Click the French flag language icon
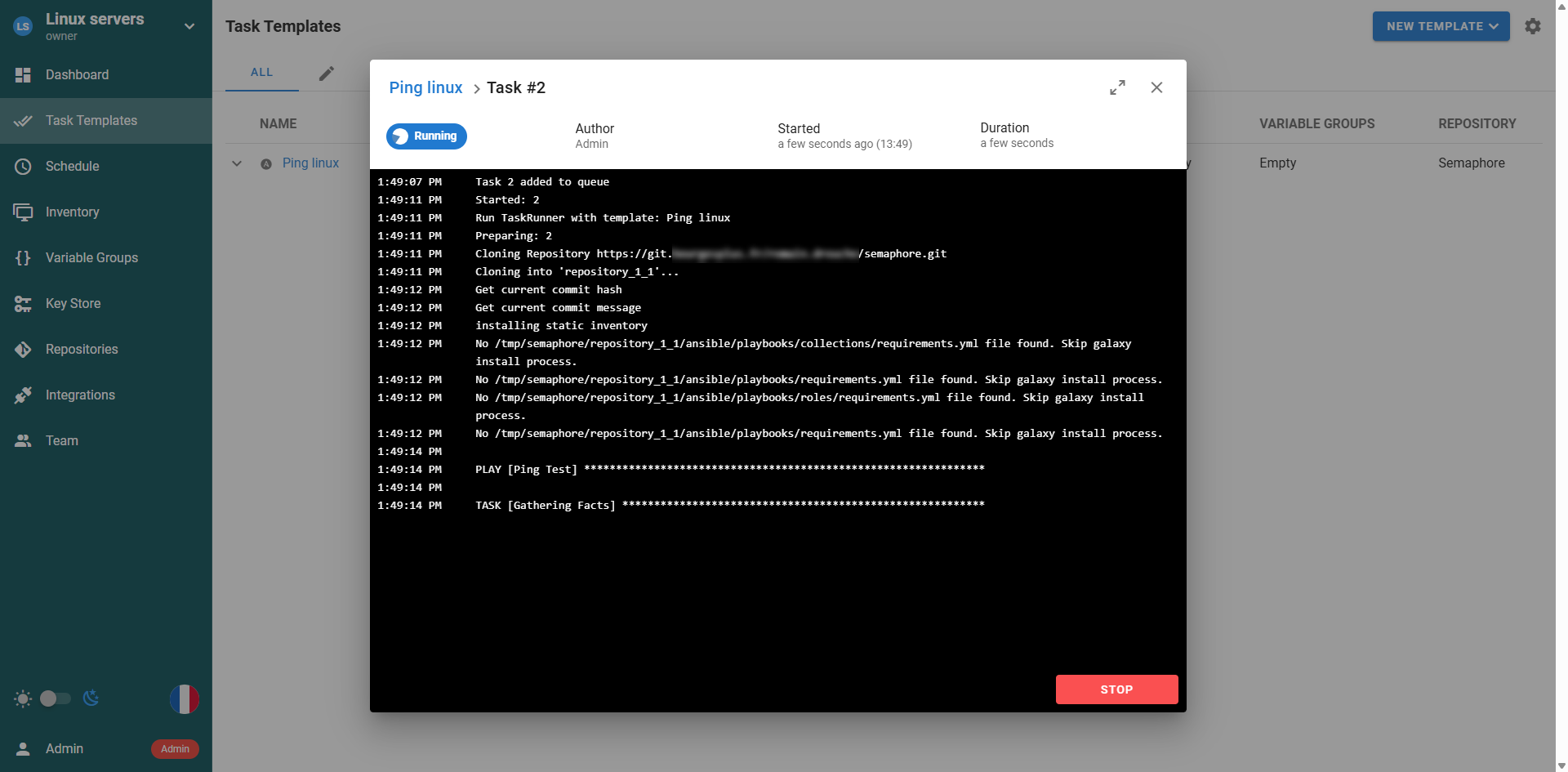Screen dimensions: 1568x772 pos(184,699)
